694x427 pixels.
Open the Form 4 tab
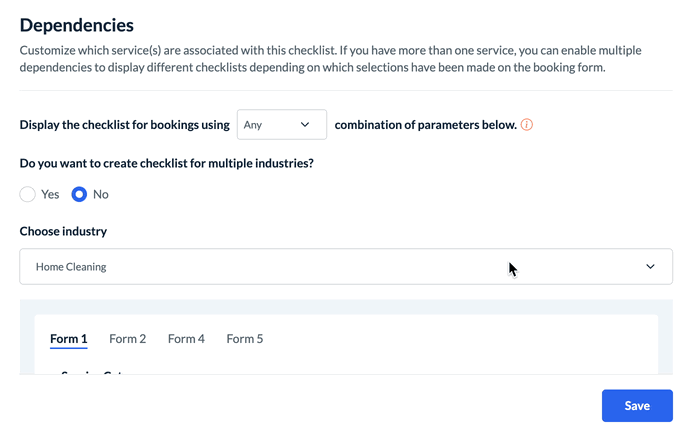point(186,339)
